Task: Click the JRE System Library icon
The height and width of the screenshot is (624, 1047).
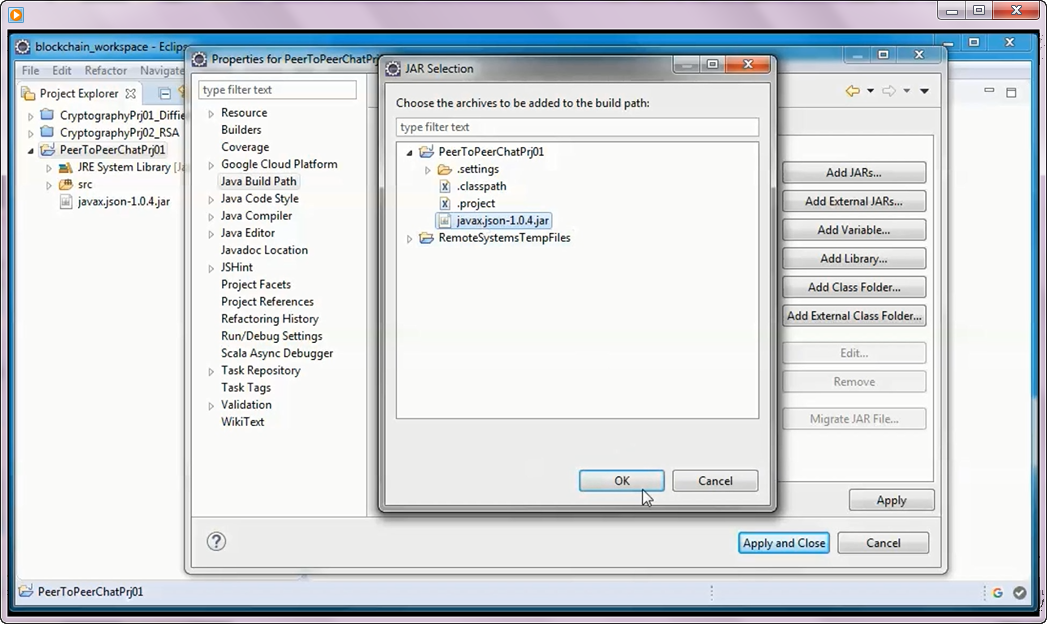Action: (63, 167)
